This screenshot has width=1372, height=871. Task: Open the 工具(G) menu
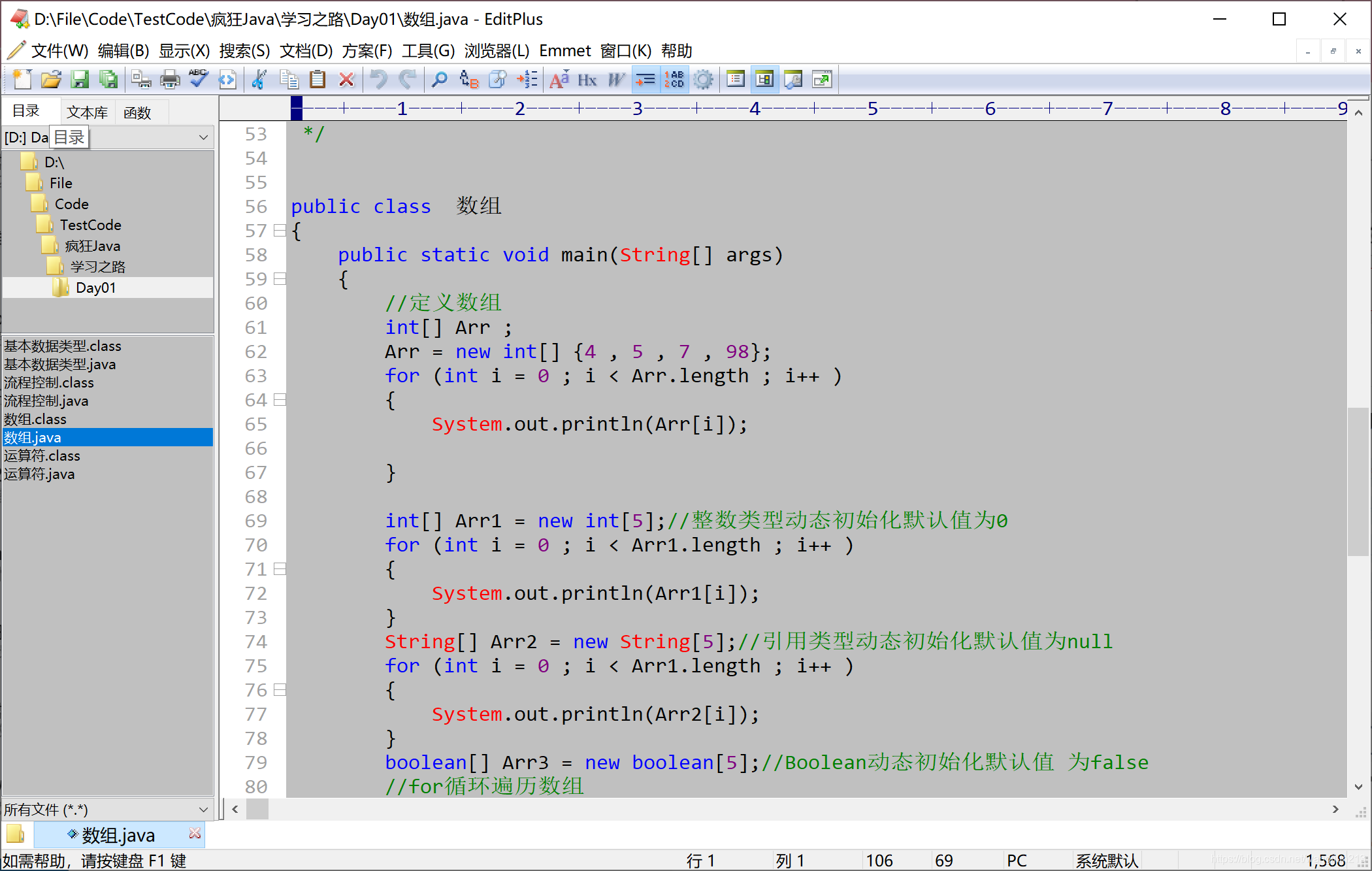428,51
